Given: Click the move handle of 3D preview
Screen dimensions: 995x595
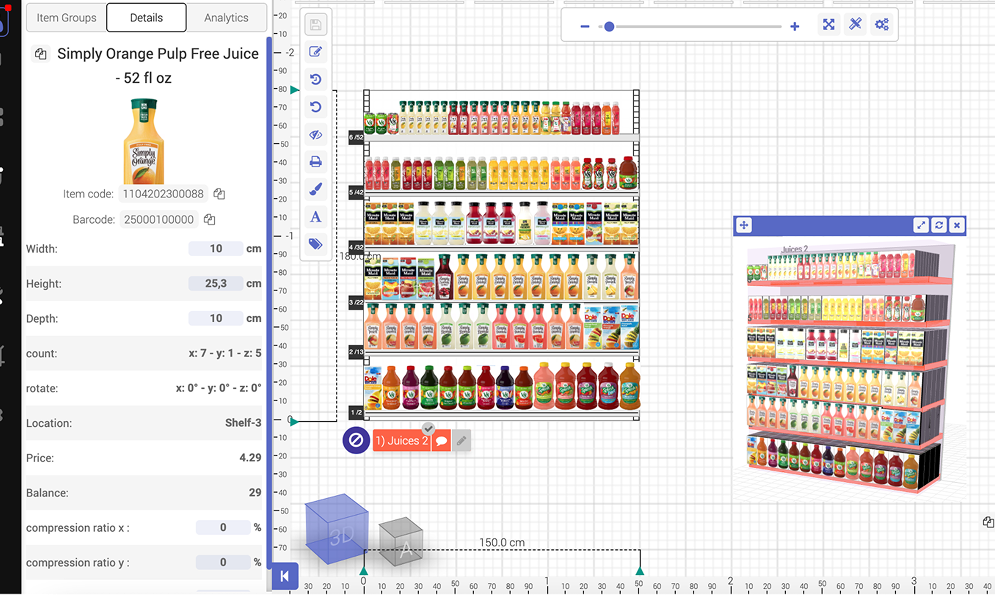Looking at the screenshot, I should tap(744, 225).
